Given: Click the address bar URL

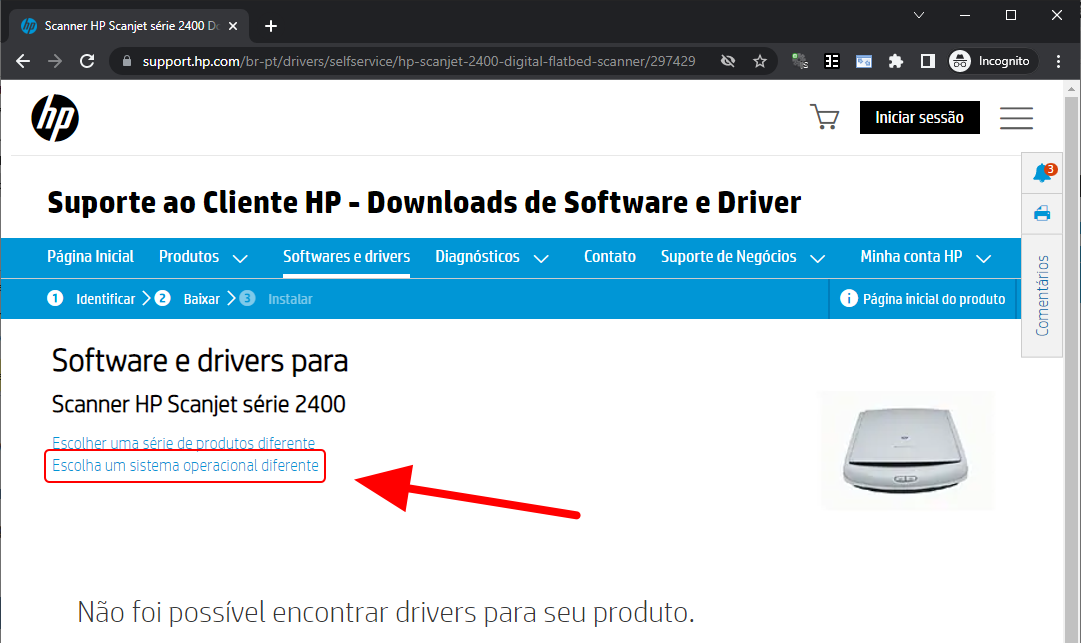Looking at the screenshot, I should (418, 61).
